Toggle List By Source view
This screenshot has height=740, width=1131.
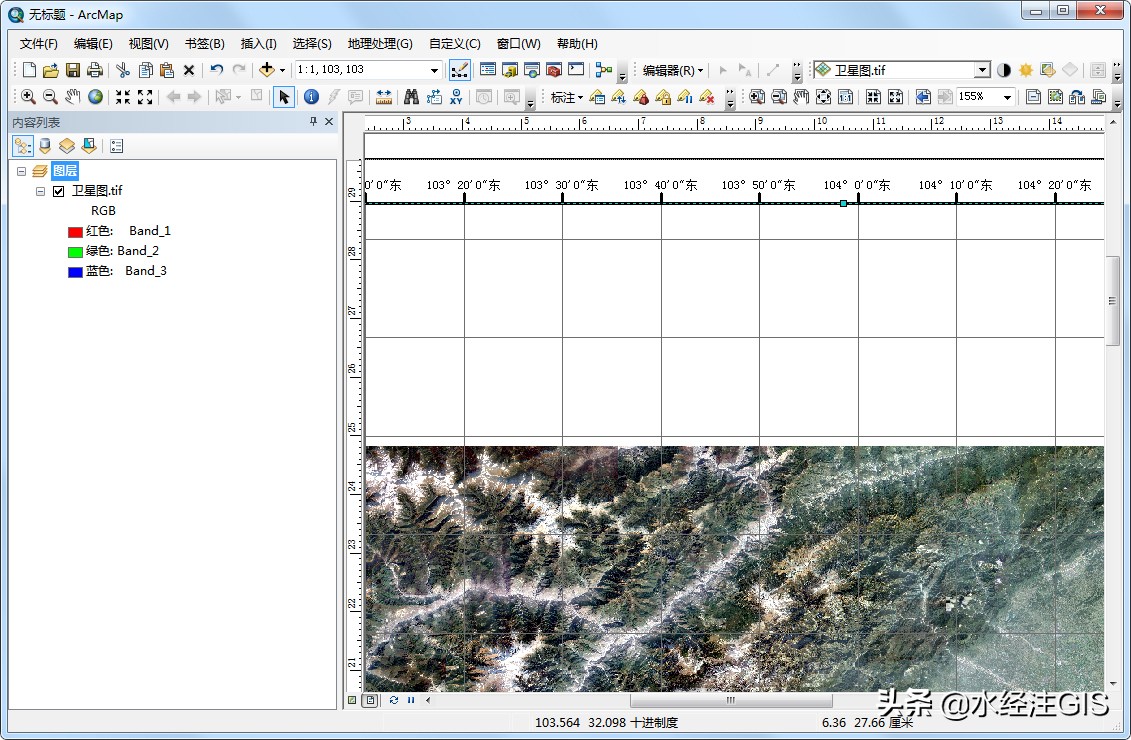tap(45, 146)
